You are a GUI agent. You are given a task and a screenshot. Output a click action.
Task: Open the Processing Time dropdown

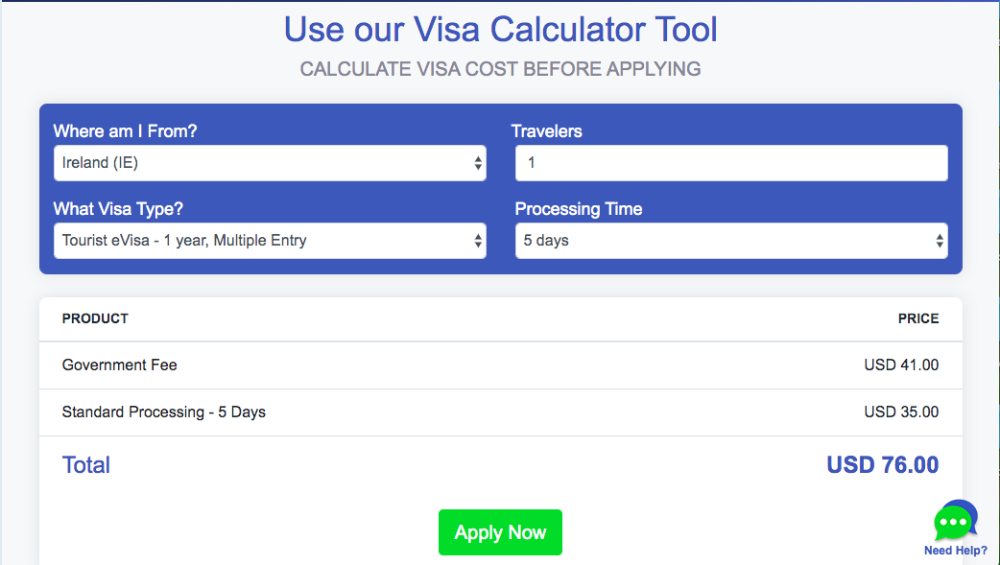(x=732, y=241)
